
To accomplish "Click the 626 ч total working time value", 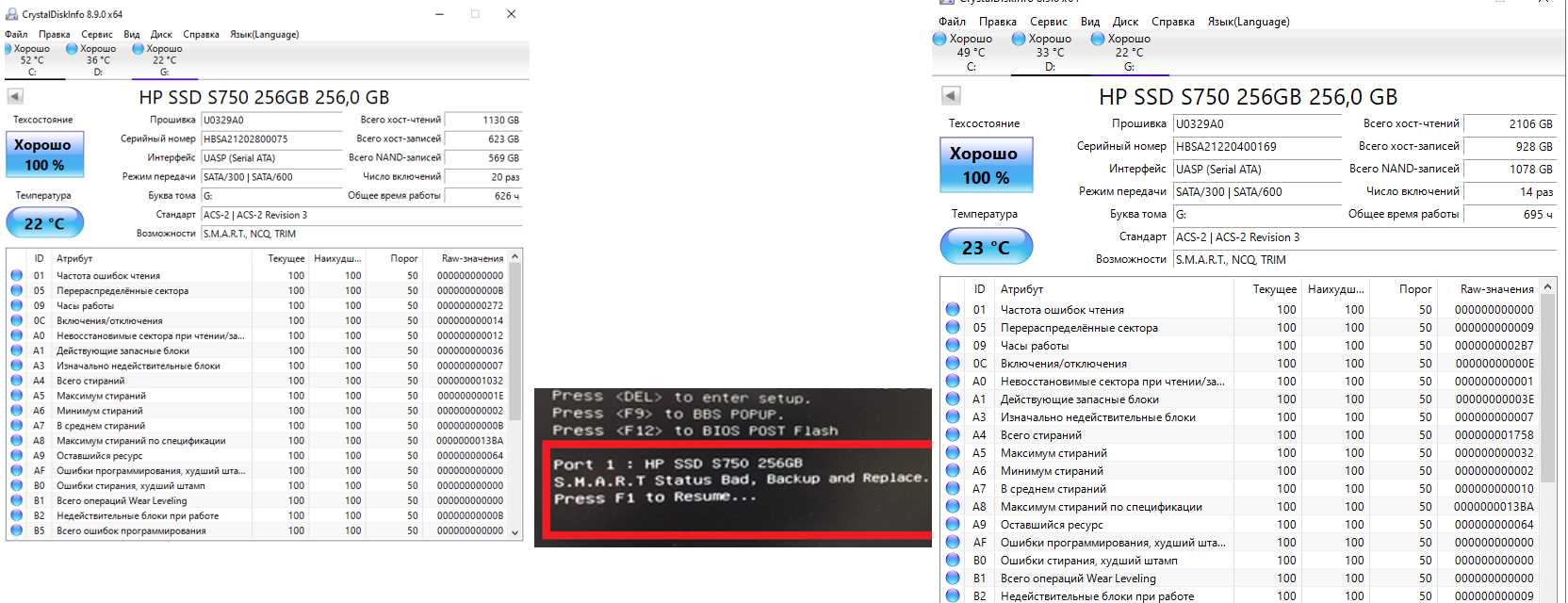I will tap(483, 195).
